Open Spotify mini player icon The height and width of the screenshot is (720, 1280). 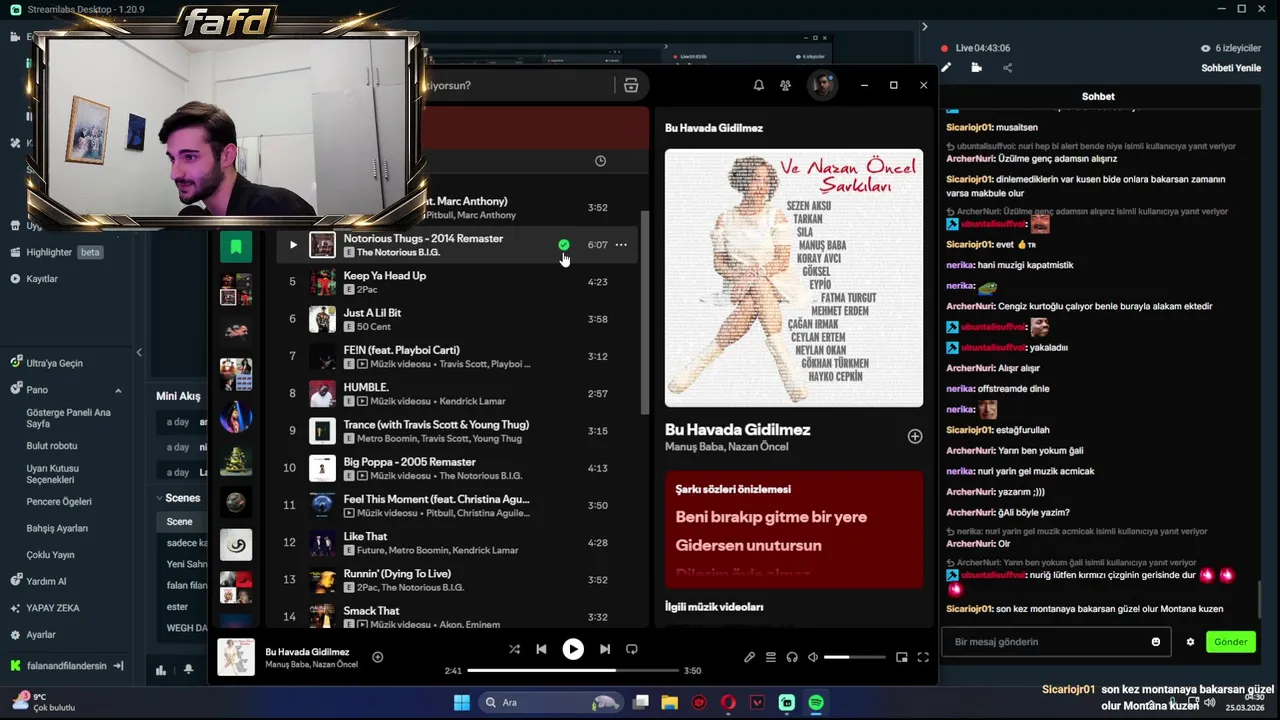[x=902, y=657]
